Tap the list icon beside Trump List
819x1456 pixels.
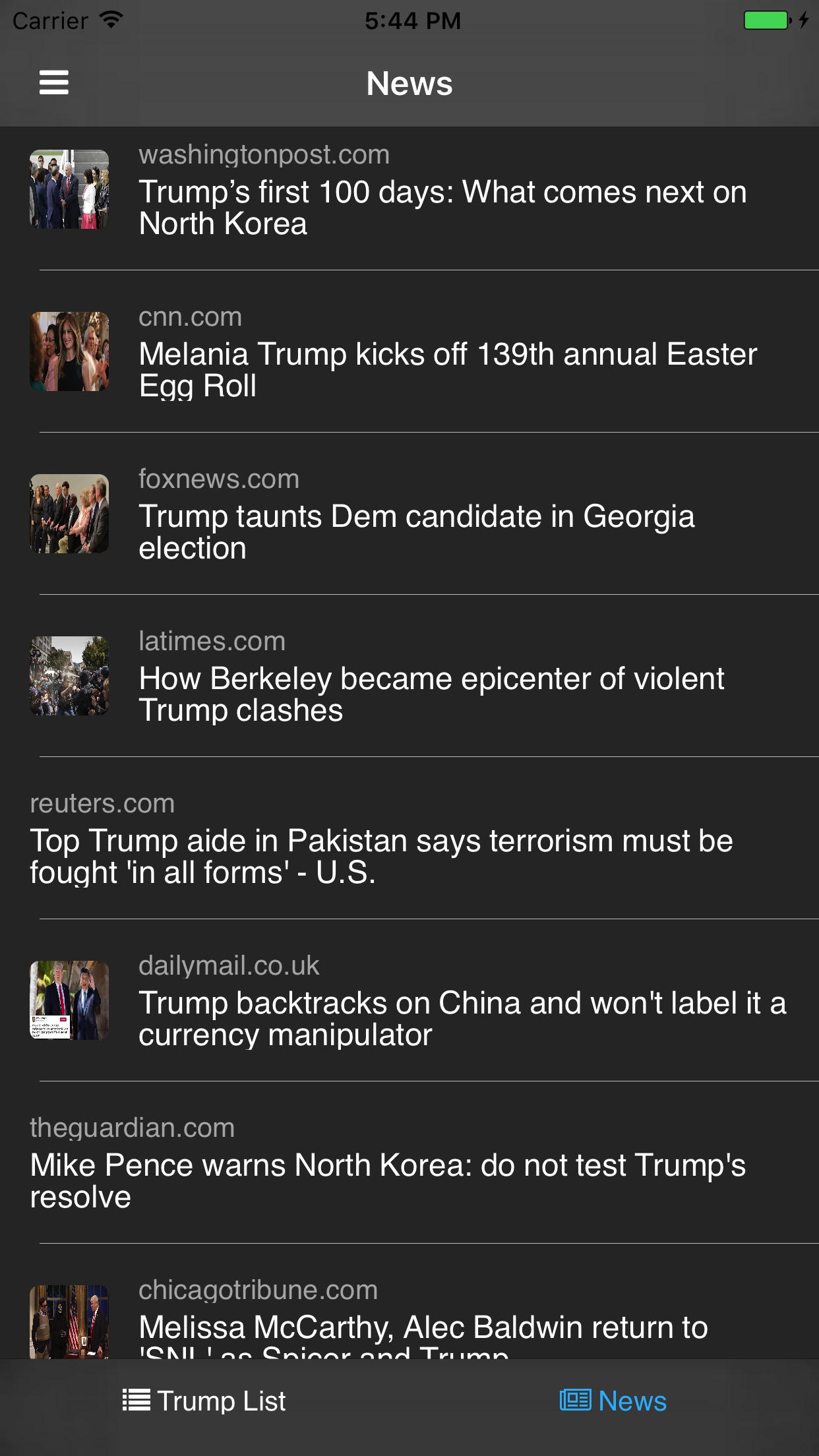(136, 1400)
